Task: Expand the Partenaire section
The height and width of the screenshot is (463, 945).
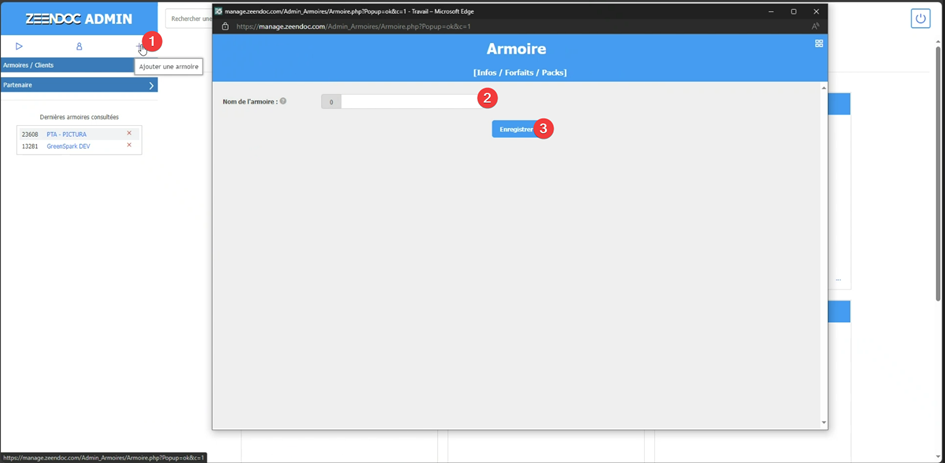Action: click(151, 85)
